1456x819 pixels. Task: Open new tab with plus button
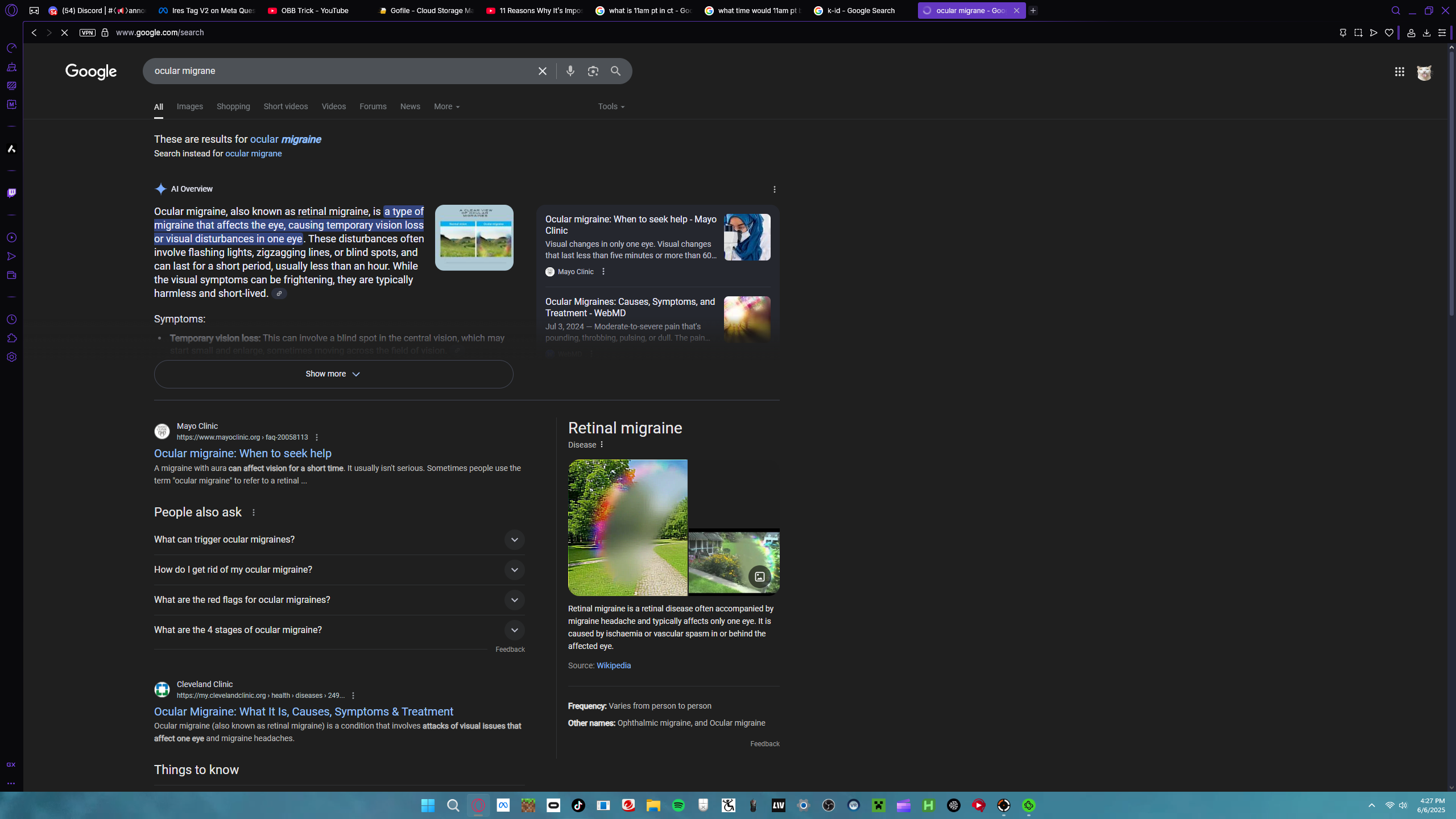tap(1033, 11)
